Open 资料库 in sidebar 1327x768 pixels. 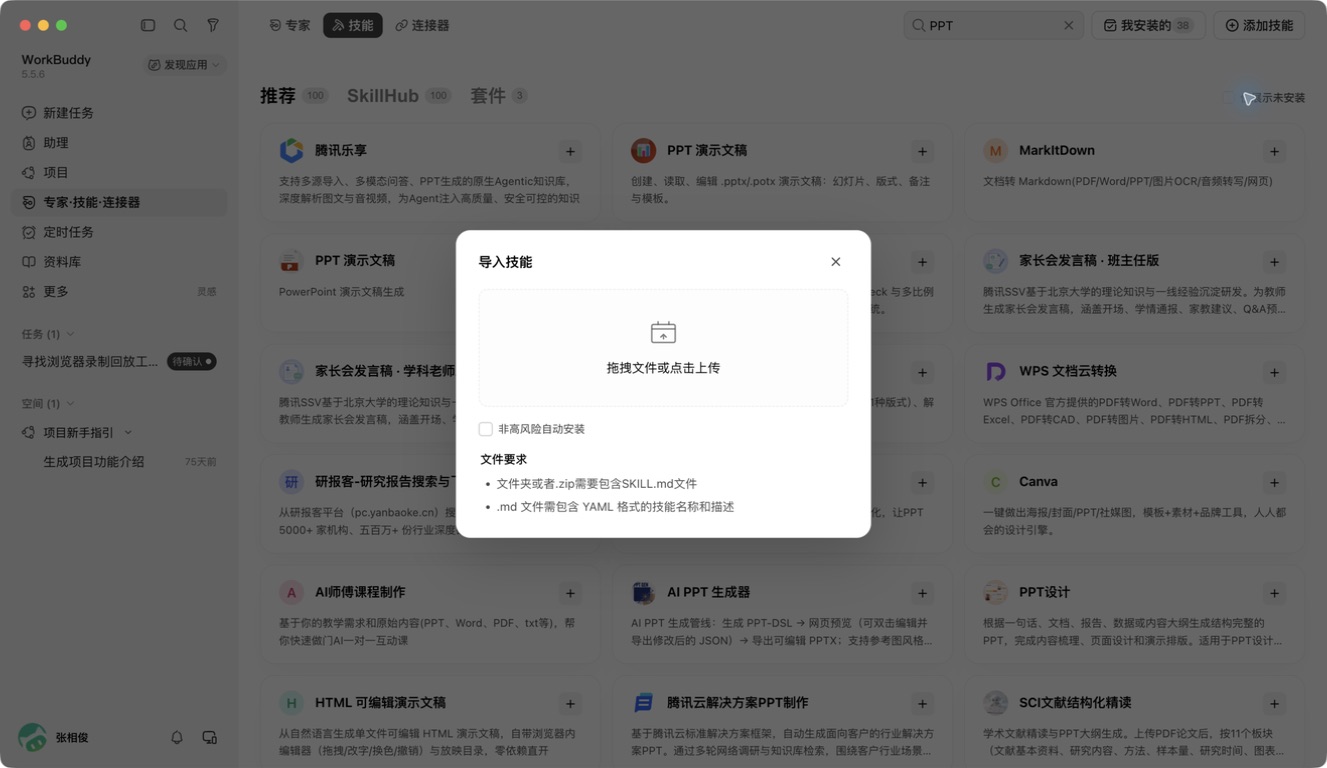[119, 262]
